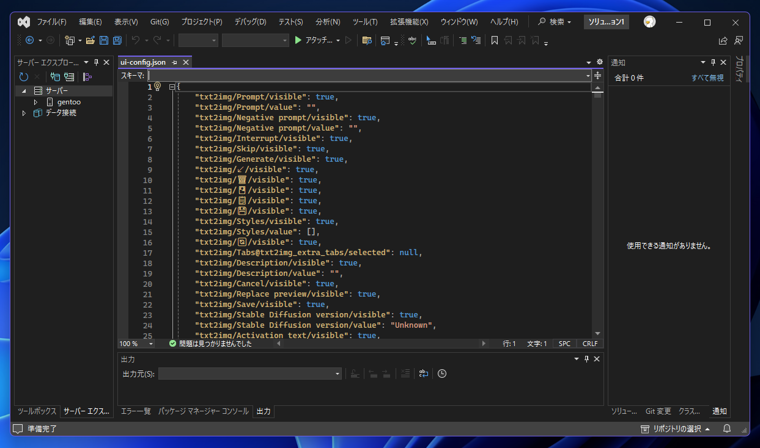Click the new project toolbar icon
The width and height of the screenshot is (760, 448).
click(x=70, y=41)
